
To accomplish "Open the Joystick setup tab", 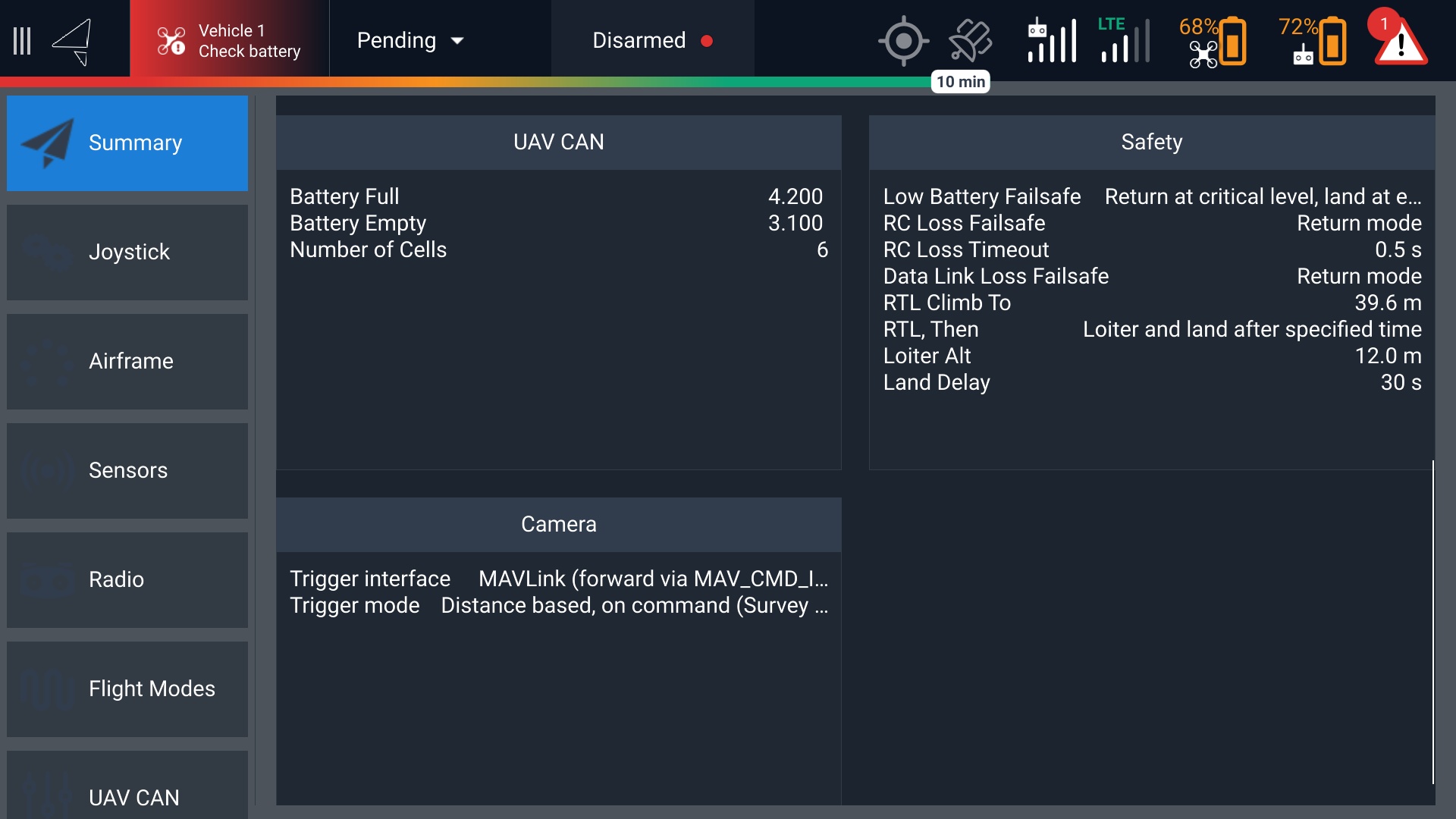I will click(x=127, y=253).
